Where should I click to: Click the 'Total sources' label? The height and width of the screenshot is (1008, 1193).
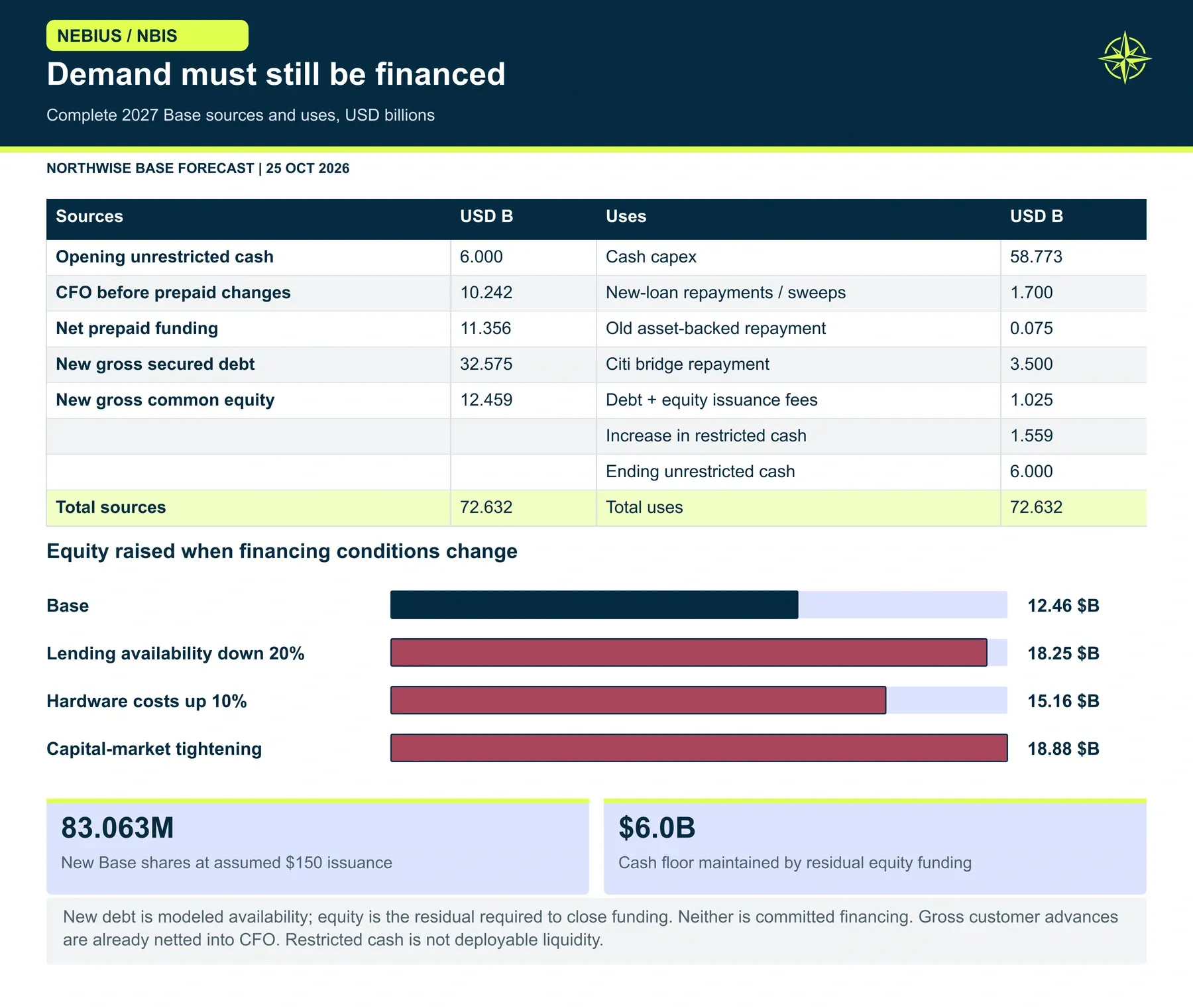coord(111,507)
